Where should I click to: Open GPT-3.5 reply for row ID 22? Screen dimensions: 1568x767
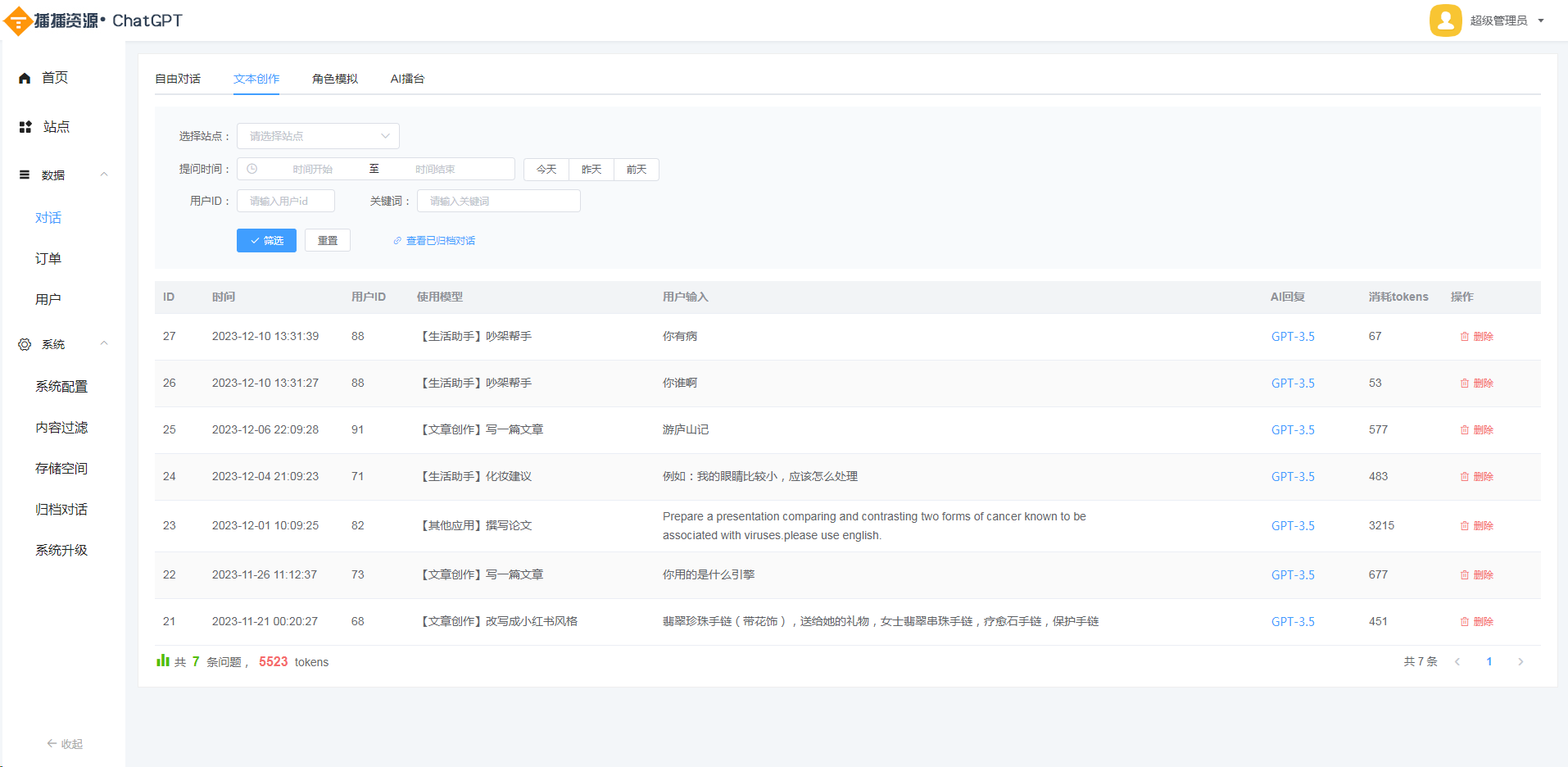1293,575
